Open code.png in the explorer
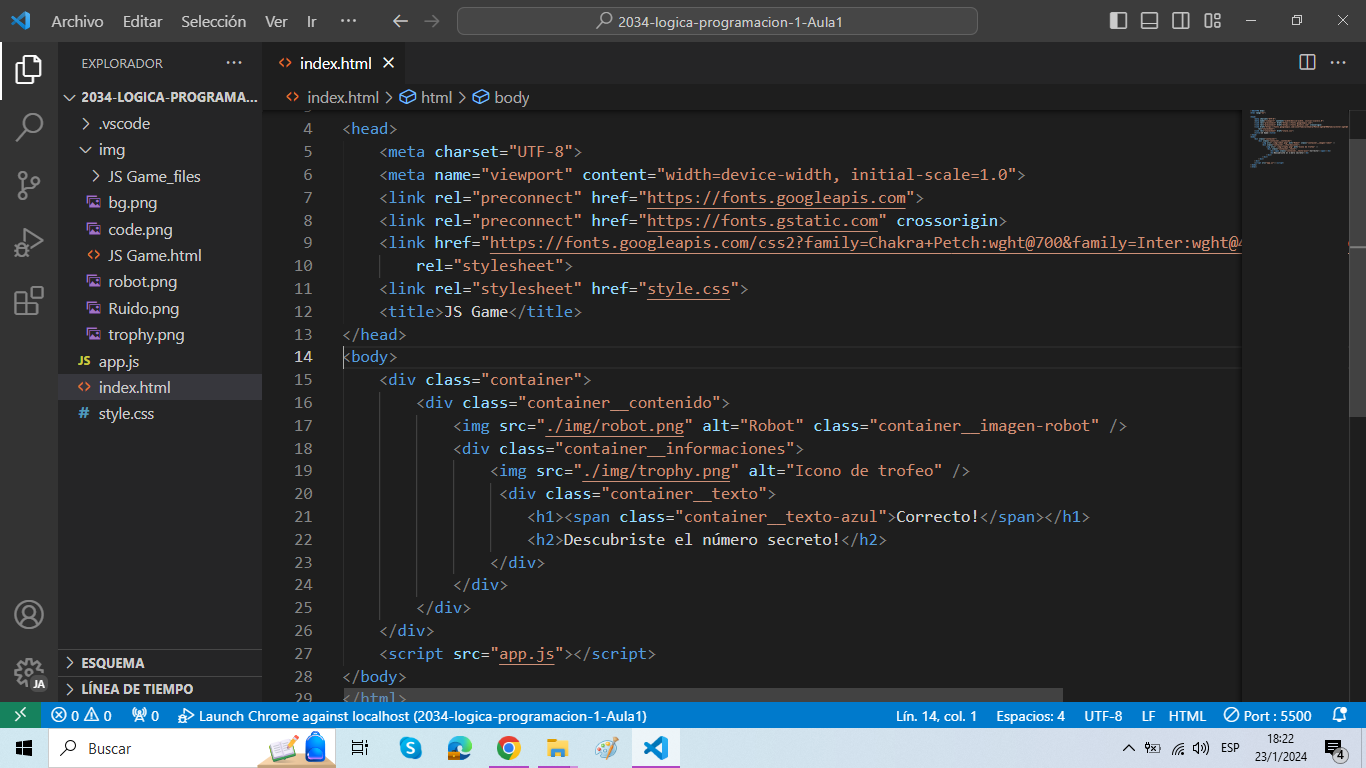 [x=160, y=229]
